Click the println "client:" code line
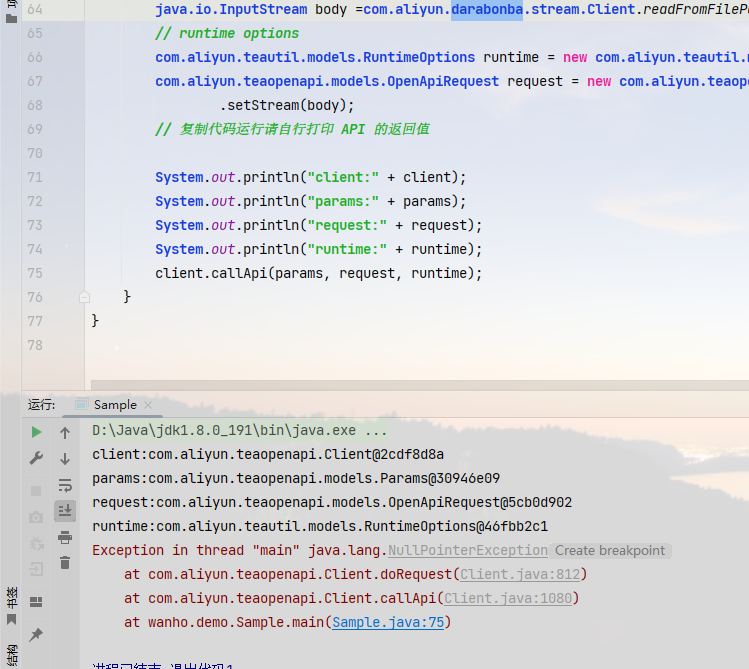 click(310, 177)
